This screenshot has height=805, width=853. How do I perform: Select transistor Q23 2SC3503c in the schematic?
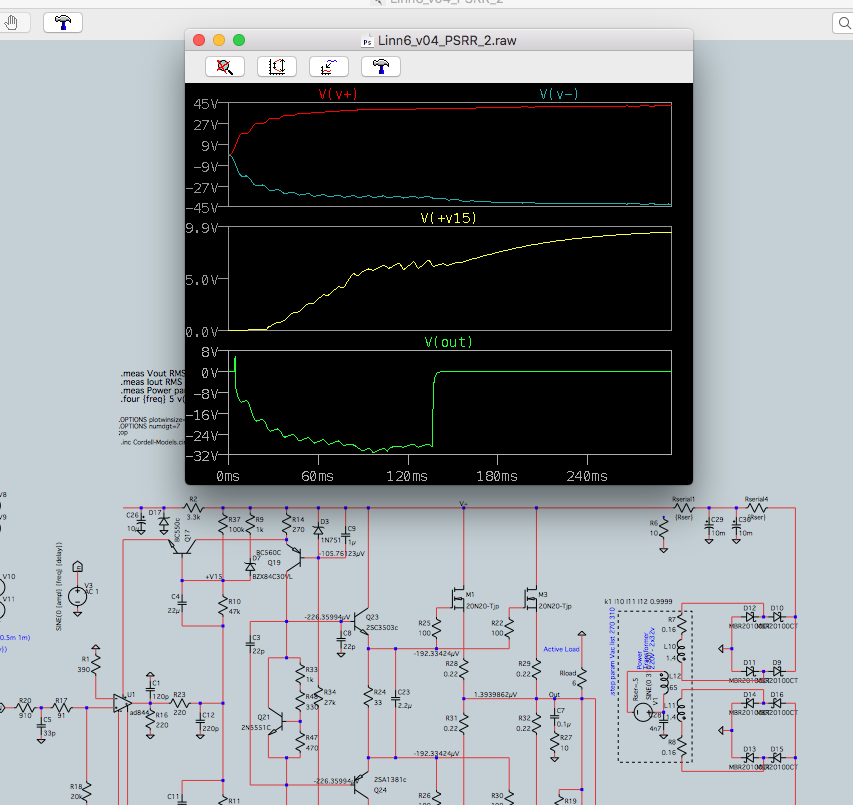coord(362,621)
